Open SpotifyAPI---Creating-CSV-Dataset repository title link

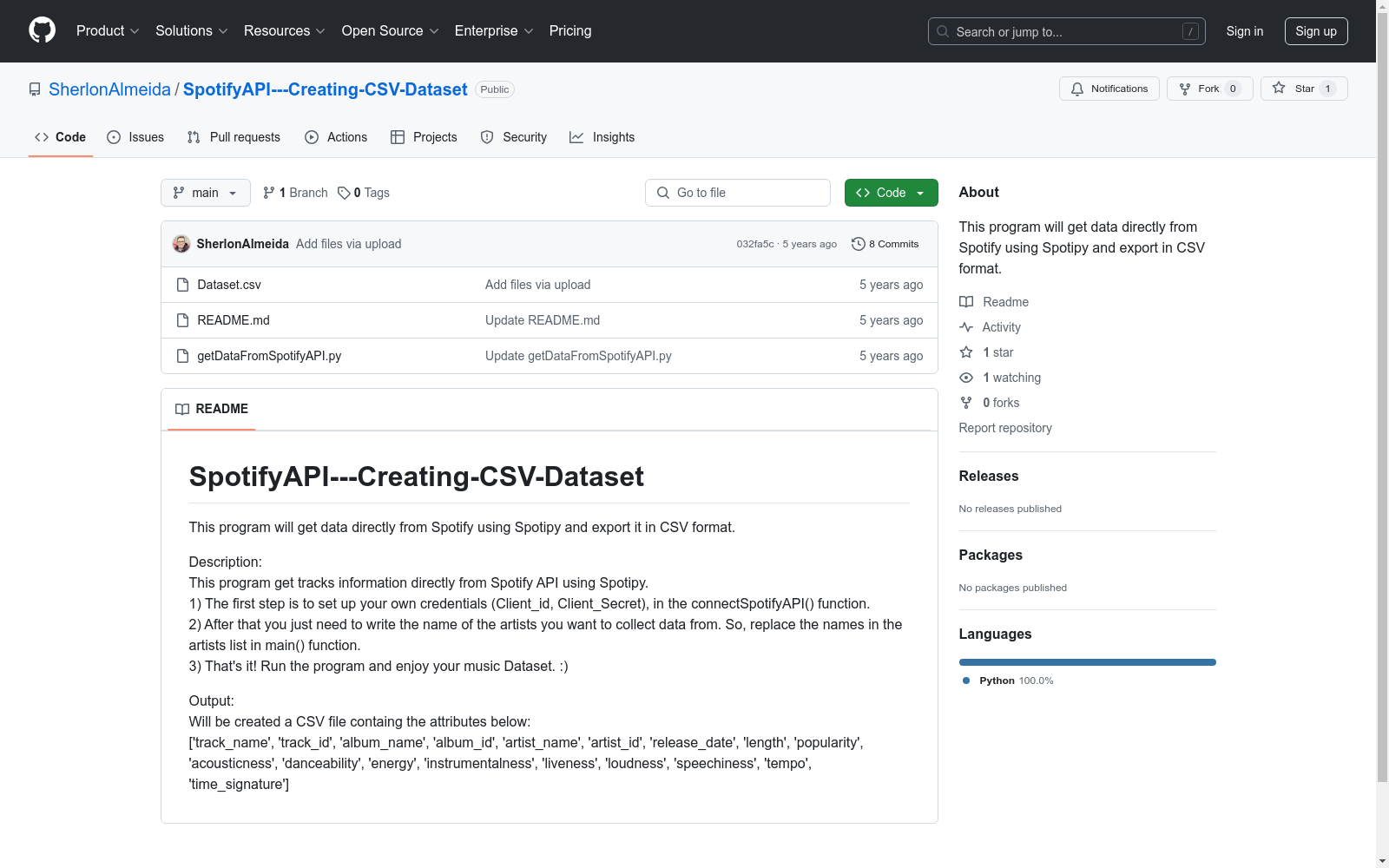[x=326, y=89]
